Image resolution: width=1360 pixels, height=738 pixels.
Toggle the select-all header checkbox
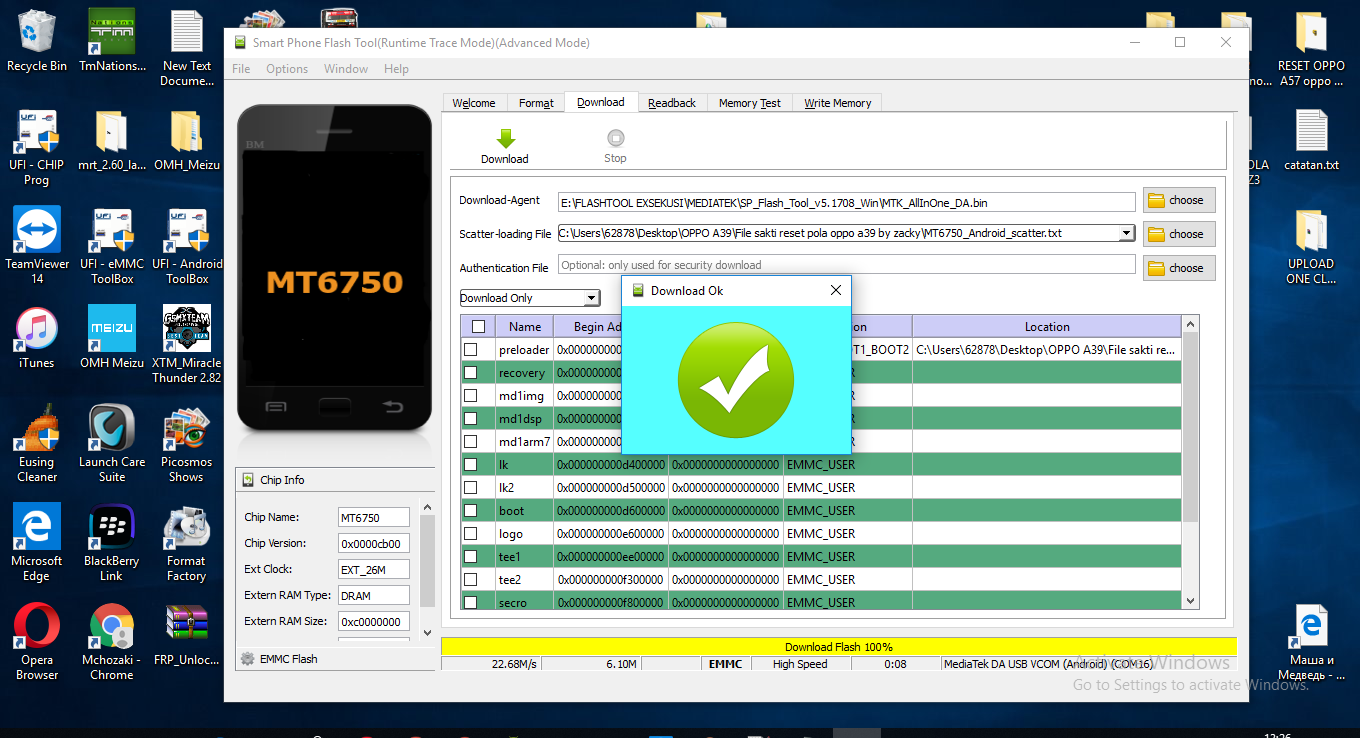point(478,326)
